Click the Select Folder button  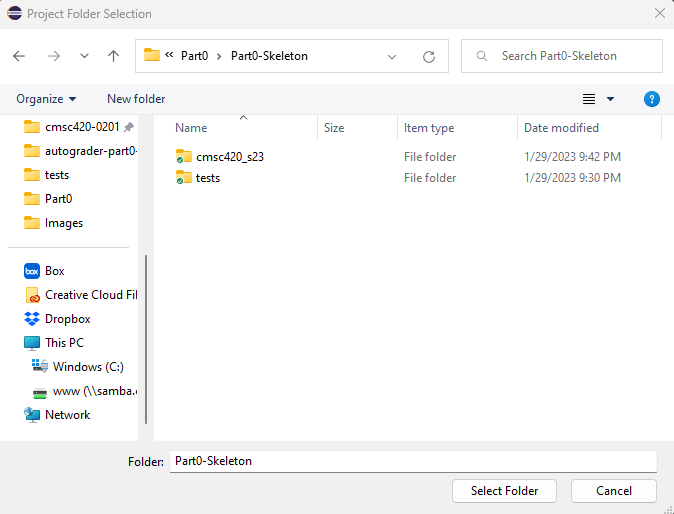(x=504, y=491)
